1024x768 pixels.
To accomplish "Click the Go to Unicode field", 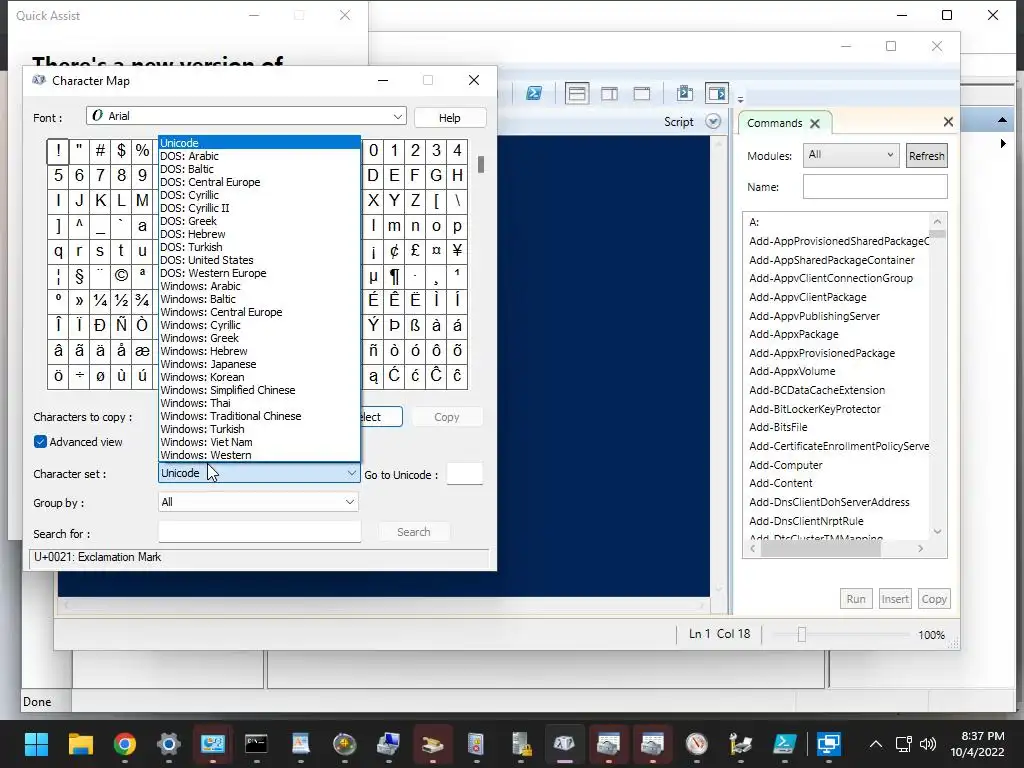I will [464, 474].
